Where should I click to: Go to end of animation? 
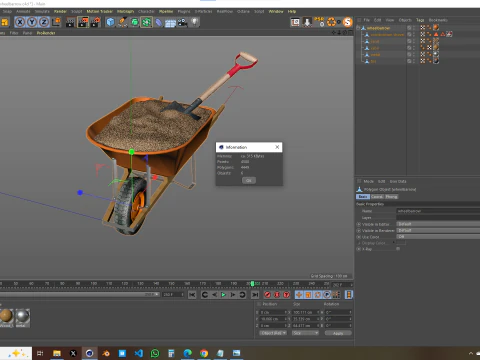pyautogui.click(x=255, y=295)
